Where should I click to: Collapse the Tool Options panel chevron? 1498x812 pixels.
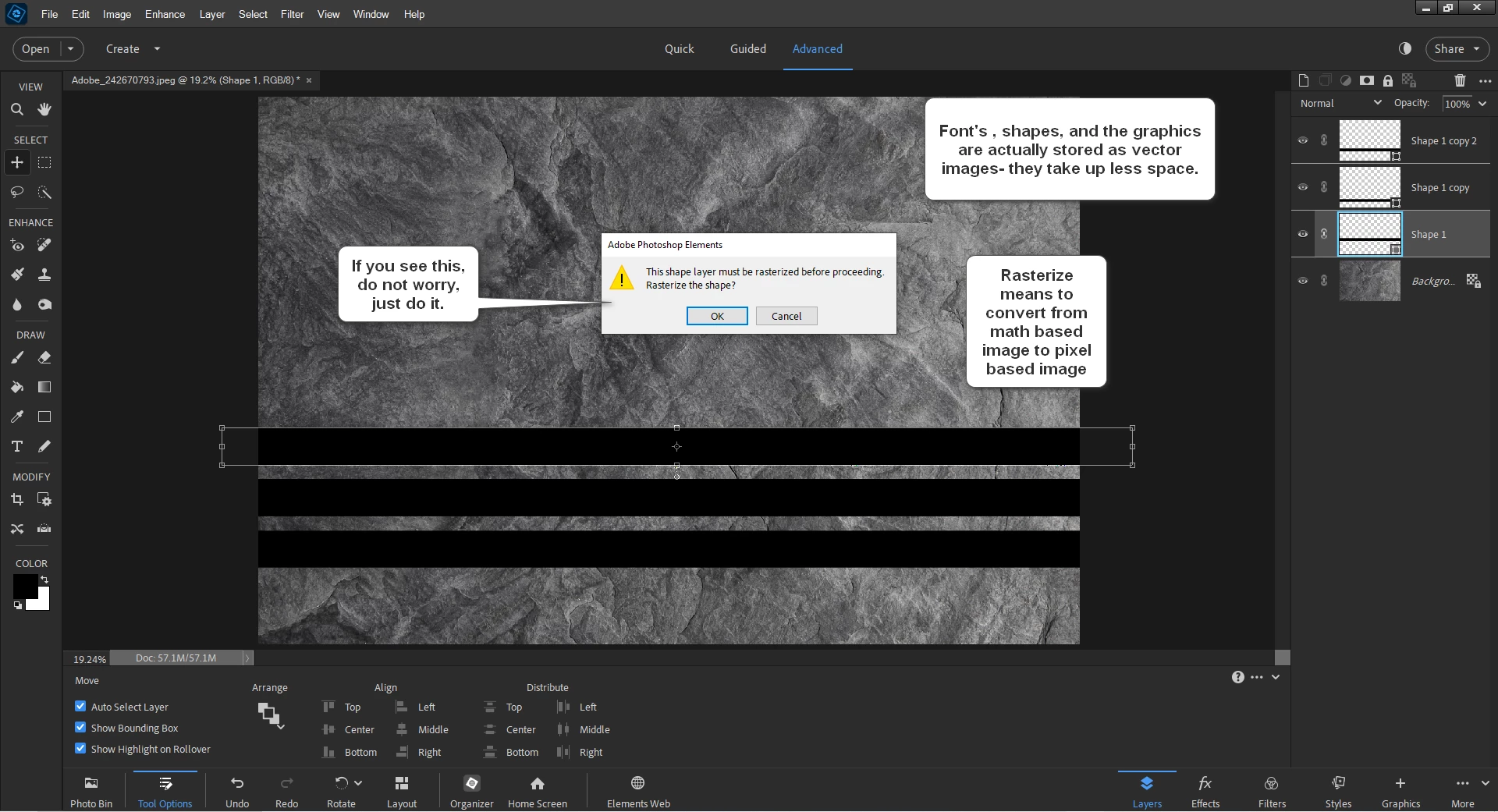pos(1276,677)
